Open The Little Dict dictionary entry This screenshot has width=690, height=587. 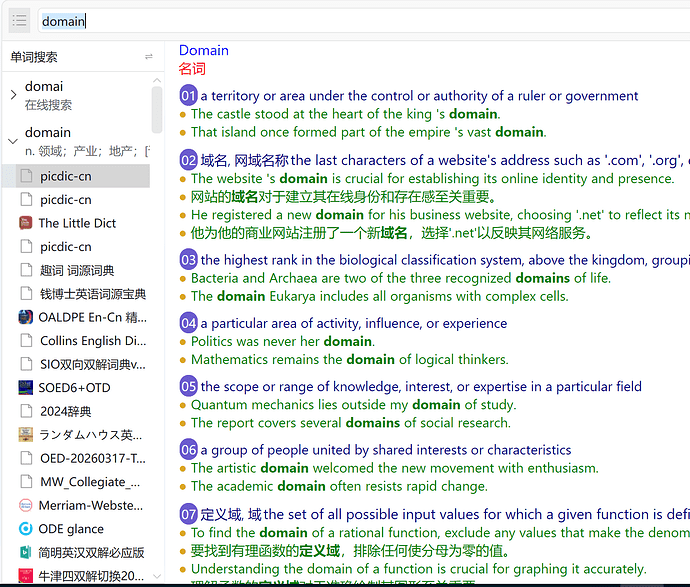point(77,223)
